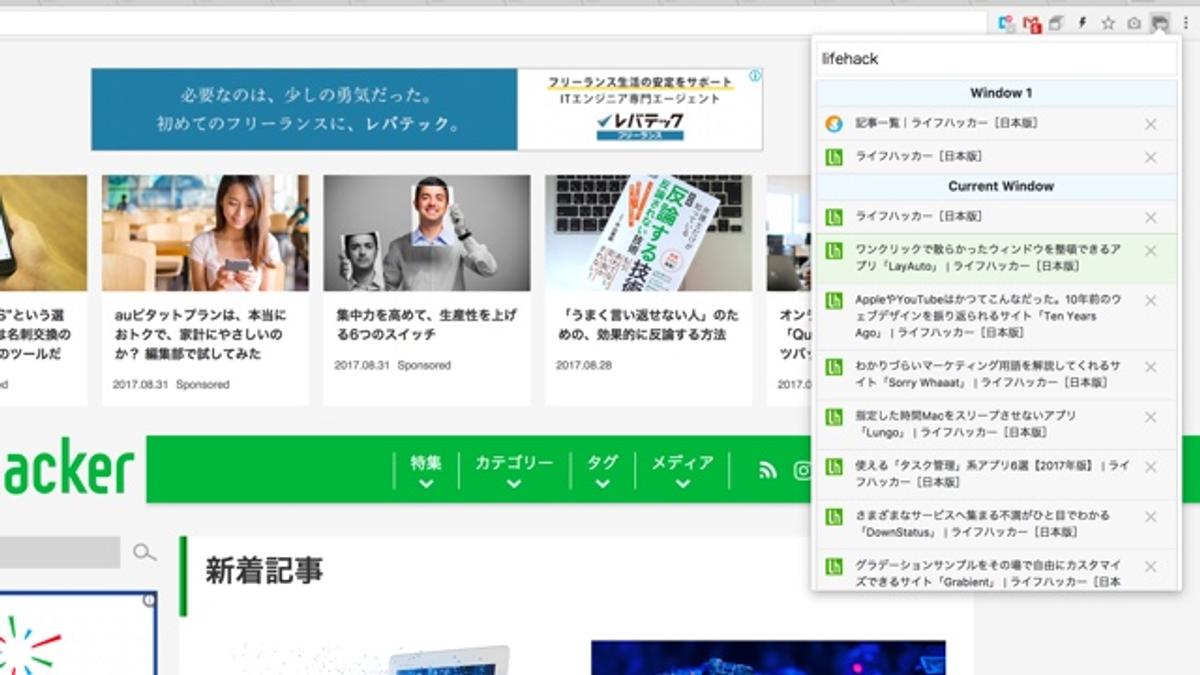Close the 記事一覧 tab in Window 1
The image size is (1200, 675).
[x=1150, y=125]
